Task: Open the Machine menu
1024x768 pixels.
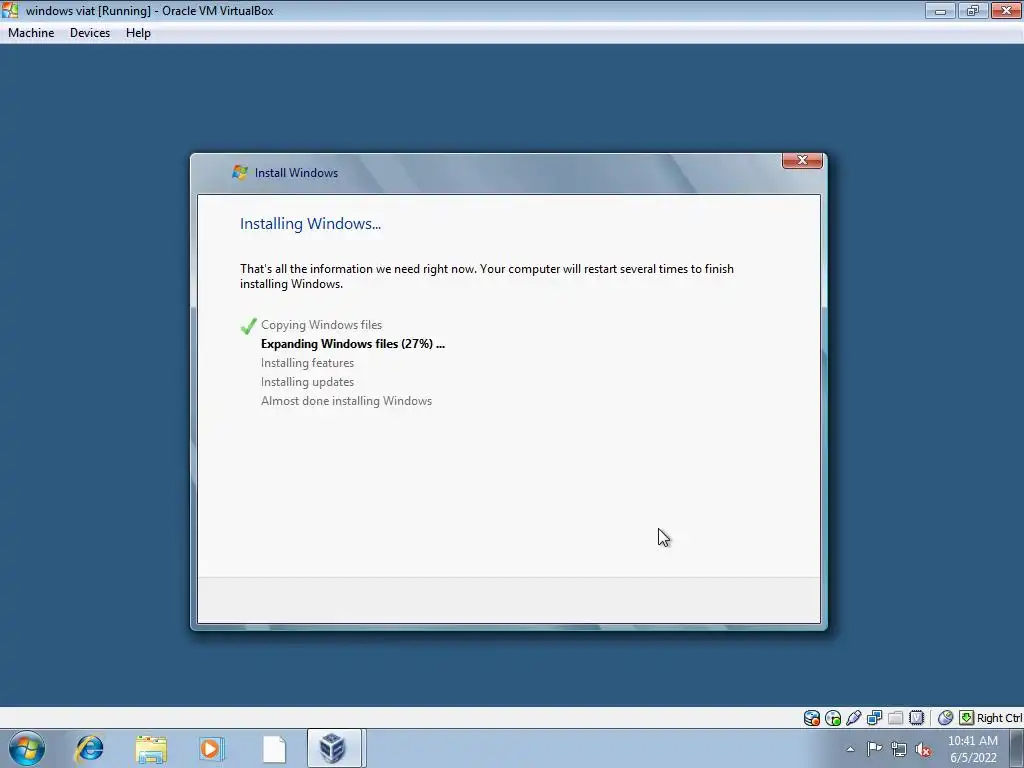Action: 31,33
